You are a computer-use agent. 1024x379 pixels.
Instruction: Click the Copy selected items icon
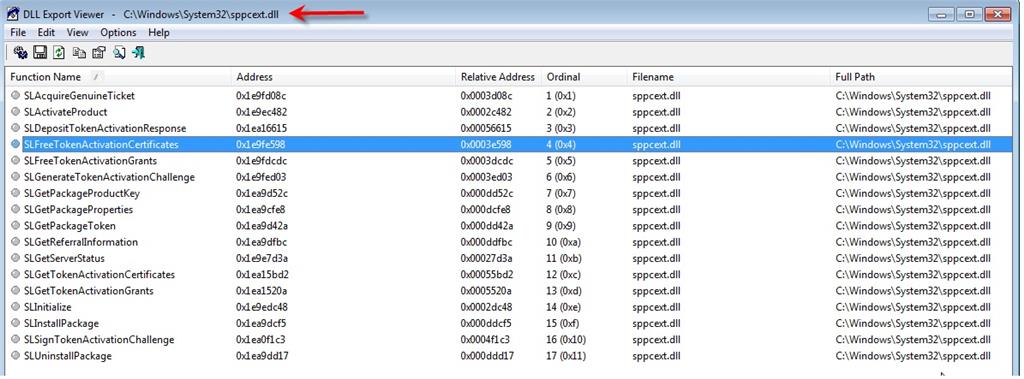click(79, 52)
